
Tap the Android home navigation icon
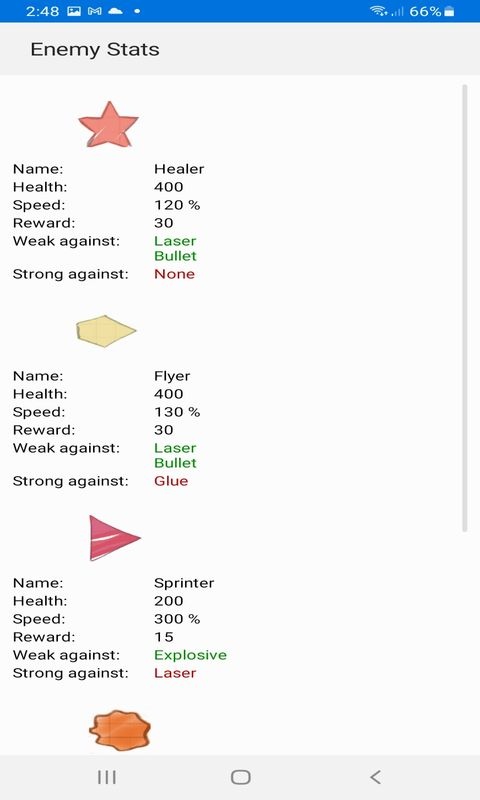240,777
